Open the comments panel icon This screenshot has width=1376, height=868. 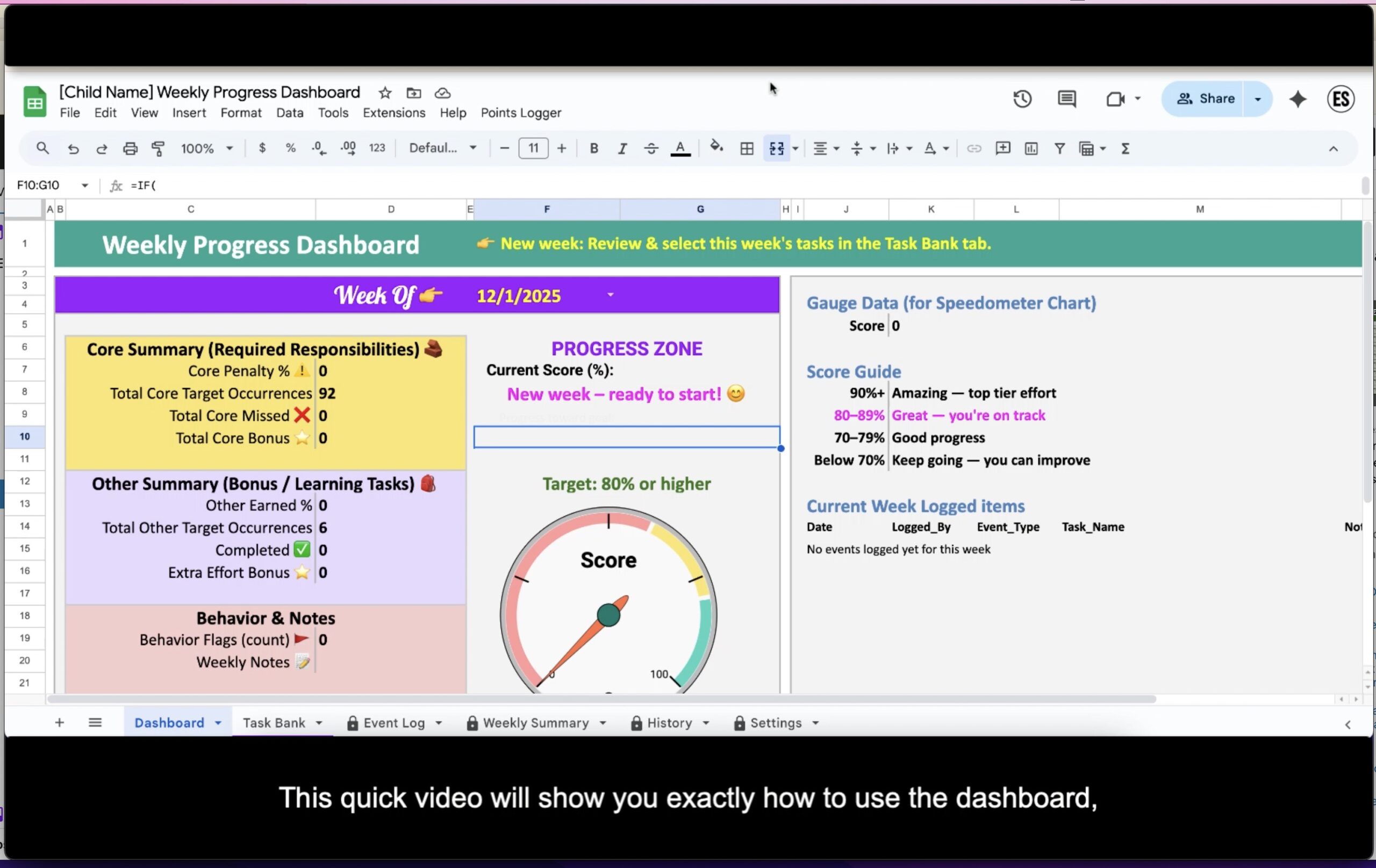point(1066,99)
